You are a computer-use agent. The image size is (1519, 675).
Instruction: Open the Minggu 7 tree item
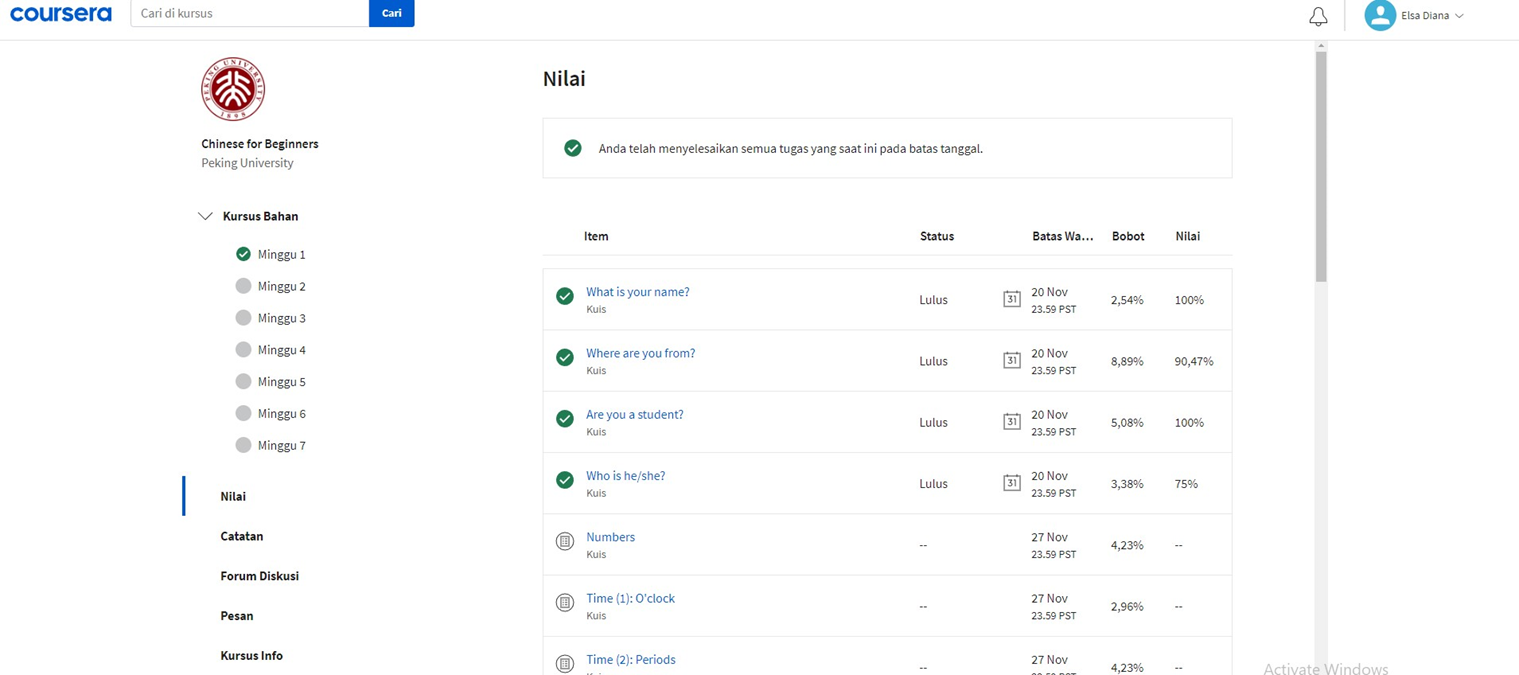click(281, 445)
